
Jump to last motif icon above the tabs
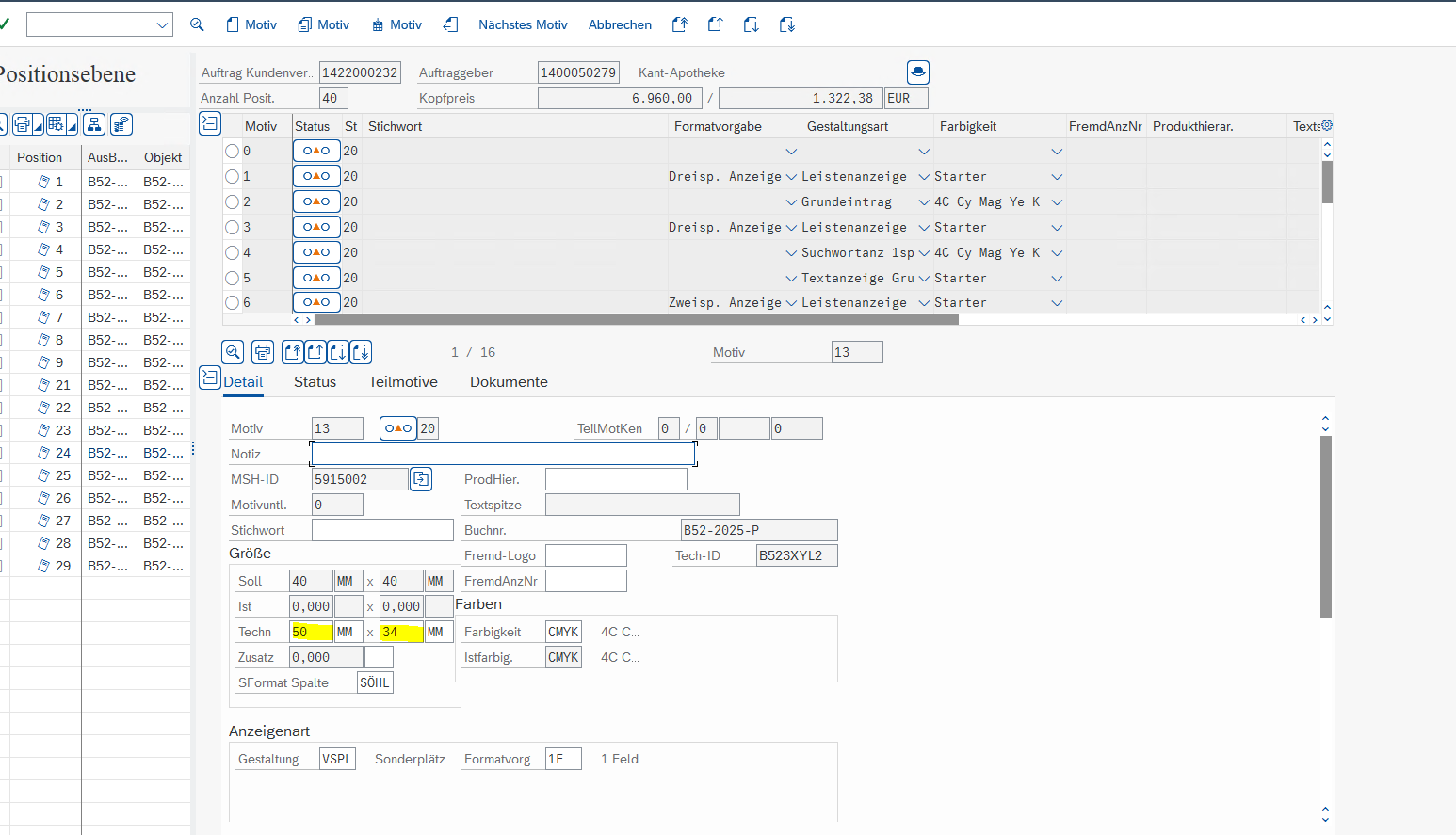coord(361,352)
